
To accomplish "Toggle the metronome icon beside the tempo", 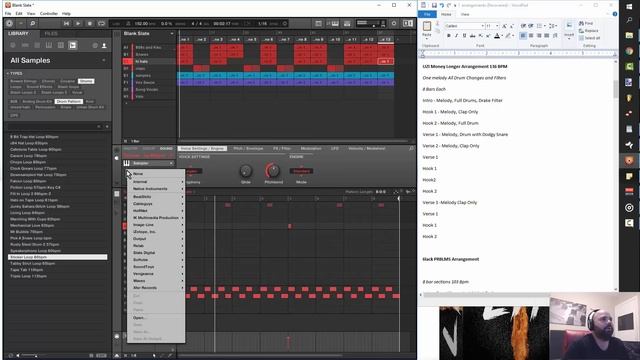I will pos(128,24).
